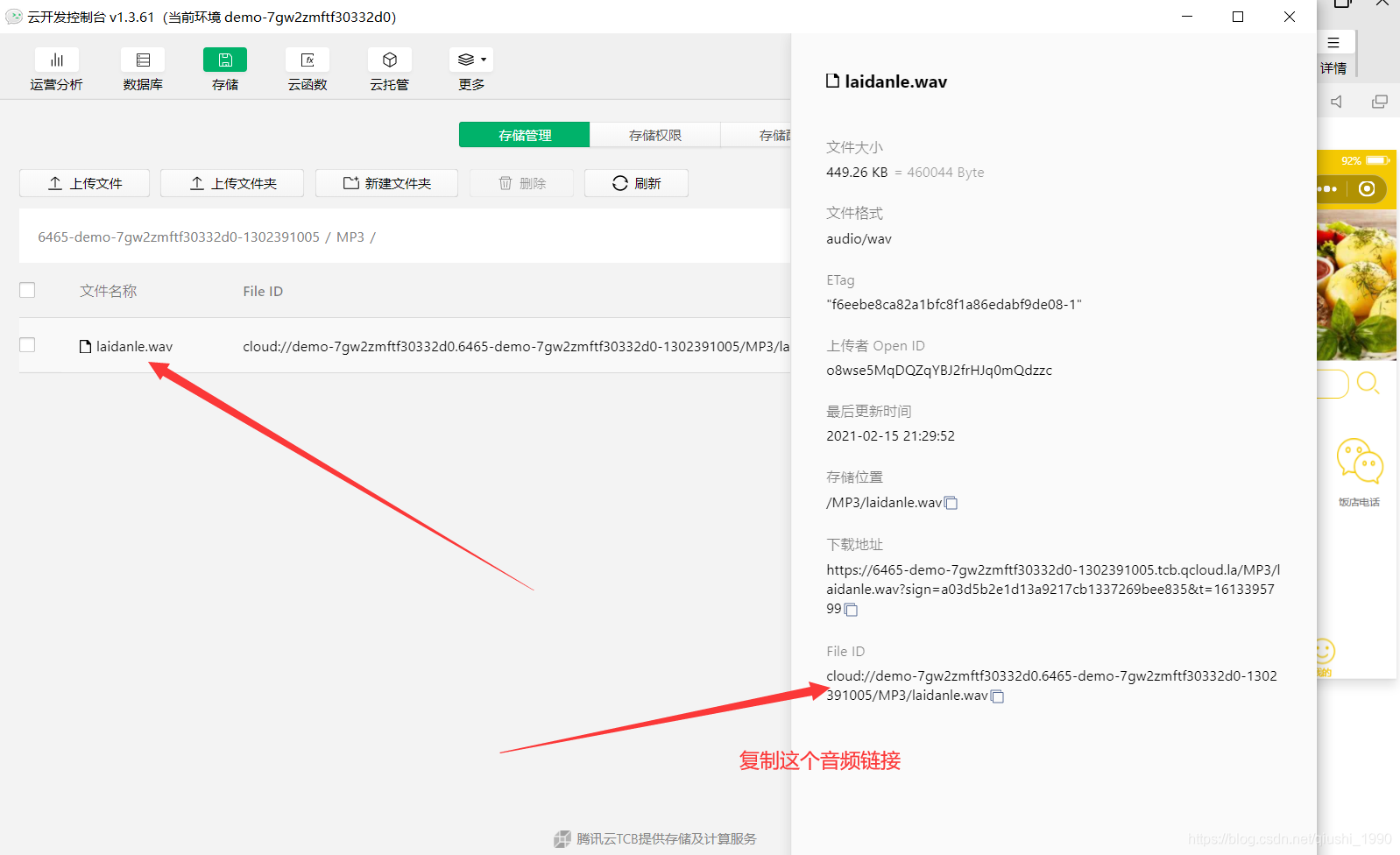Click the 文件名称 column header
The height and width of the screenshot is (855, 1400).
[x=108, y=291]
